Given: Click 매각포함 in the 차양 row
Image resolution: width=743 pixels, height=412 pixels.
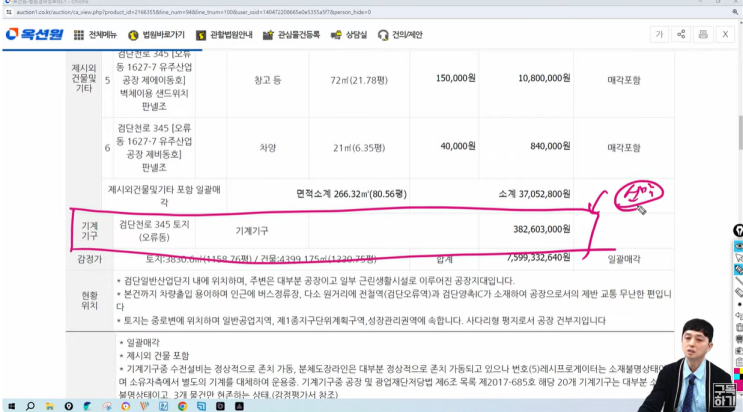Looking at the screenshot, I should 624,148.
